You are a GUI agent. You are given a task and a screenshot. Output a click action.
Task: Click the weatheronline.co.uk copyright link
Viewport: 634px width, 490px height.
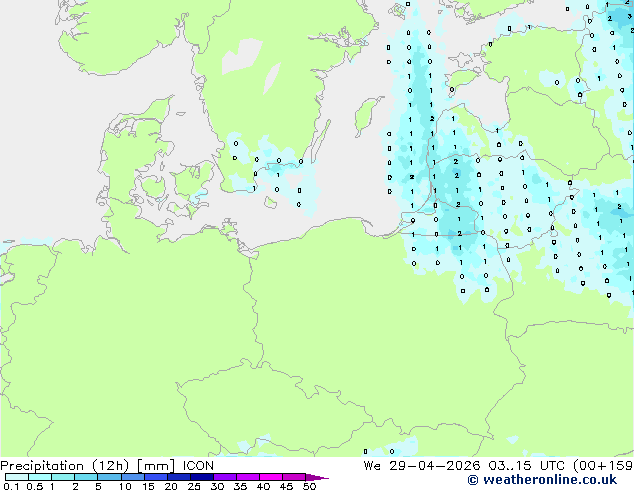click(x=542, y=480)
